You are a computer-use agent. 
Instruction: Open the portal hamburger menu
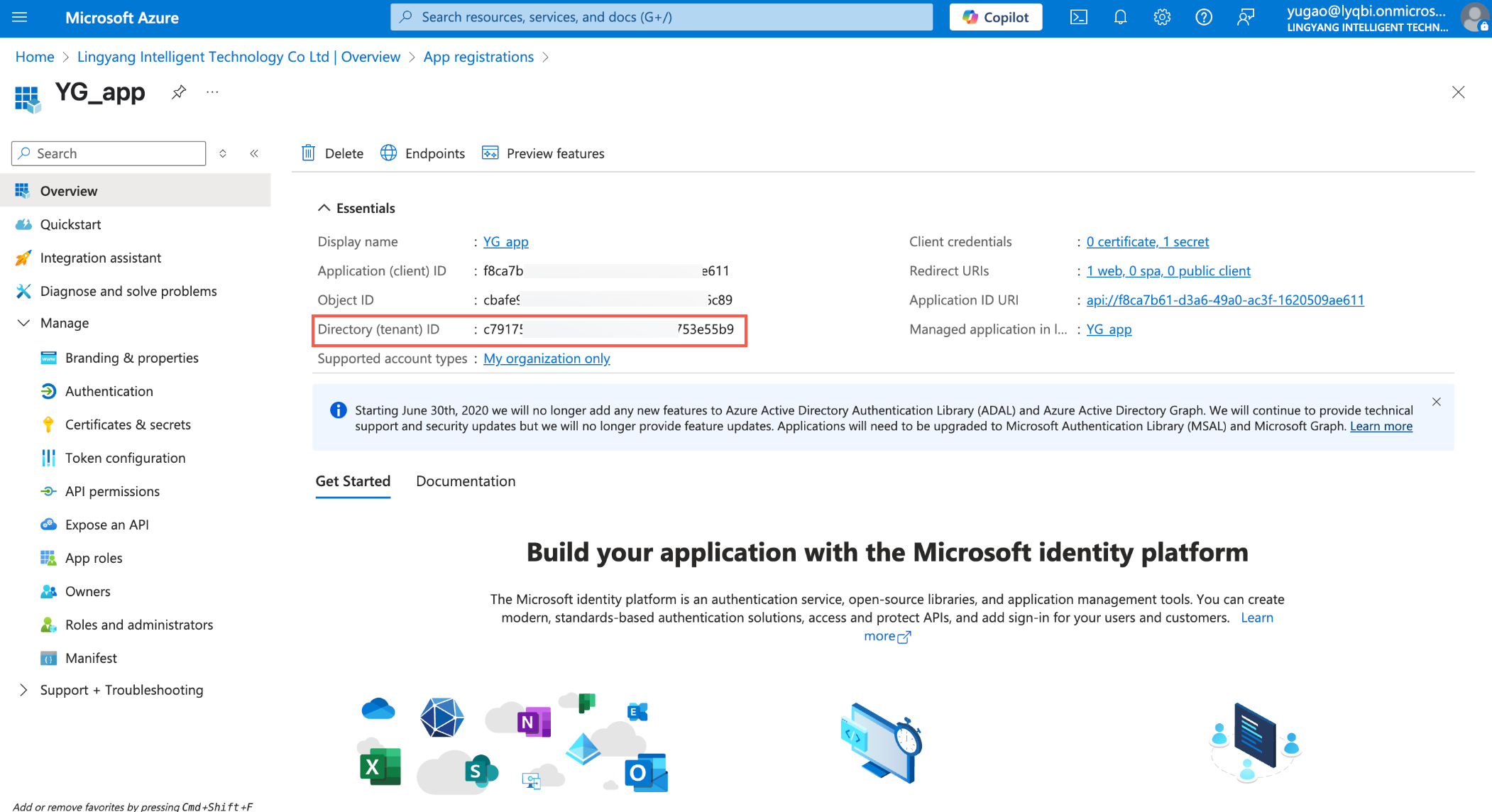(20, 17)
